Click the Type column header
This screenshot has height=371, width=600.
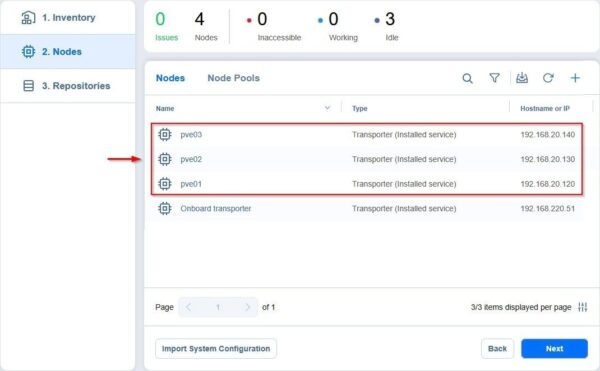(360, 109)
